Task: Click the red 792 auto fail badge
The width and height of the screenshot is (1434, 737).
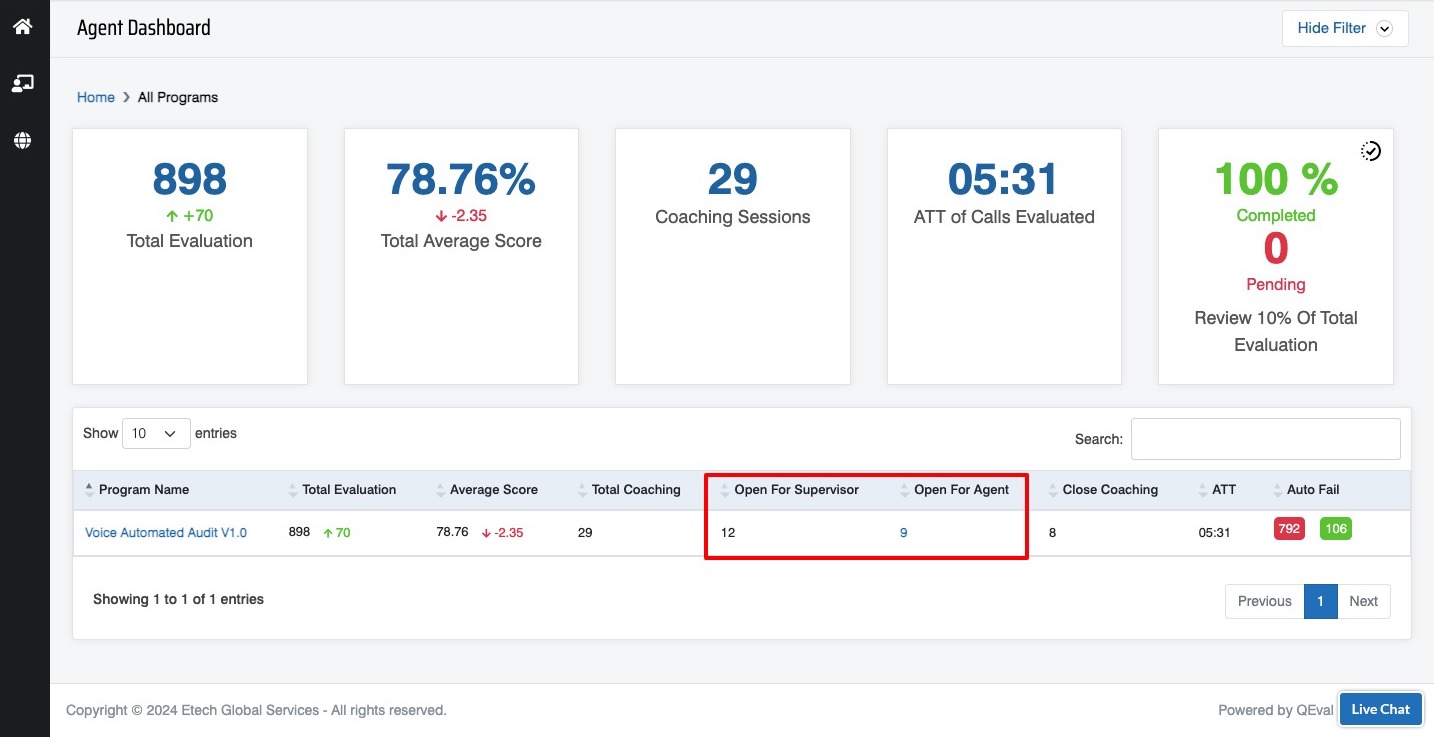Action: (x=1289, y=529)
